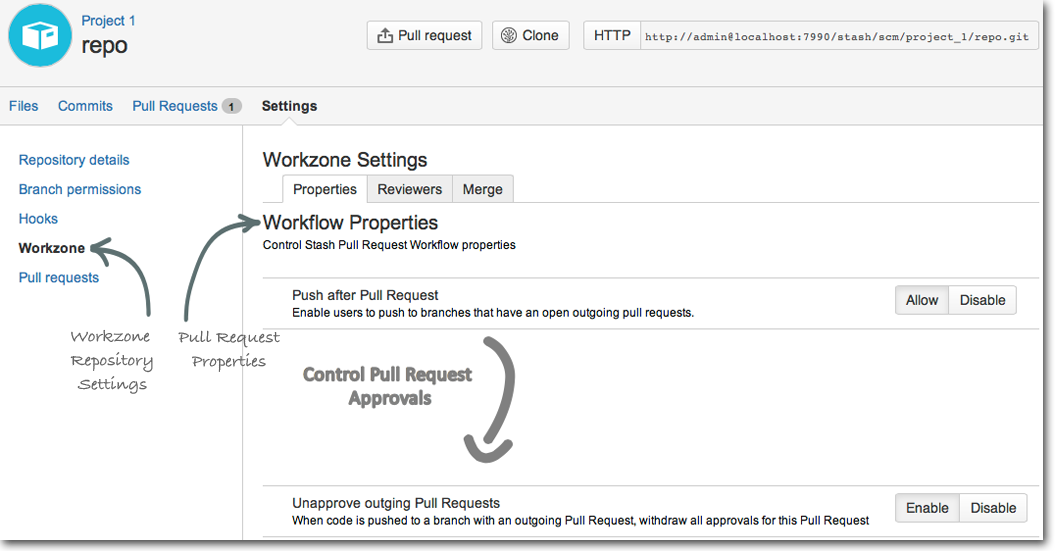1064x551 pixels.
Task: Open Hooks settings page
Action: click(38, 218)
